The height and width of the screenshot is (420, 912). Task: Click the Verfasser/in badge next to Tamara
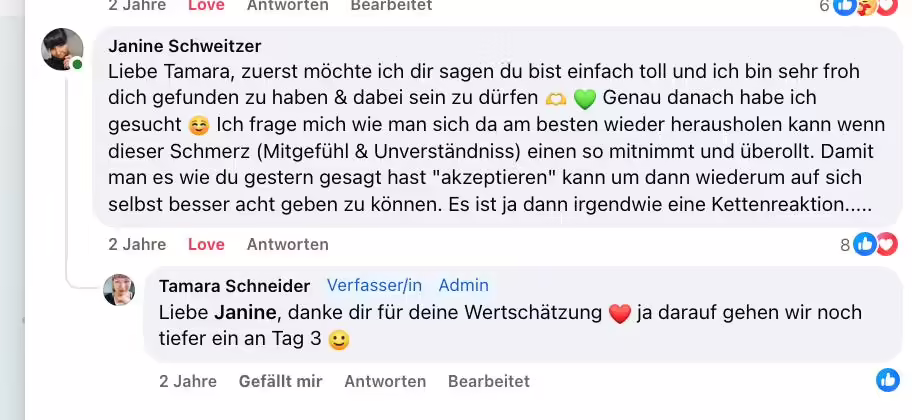374,286
